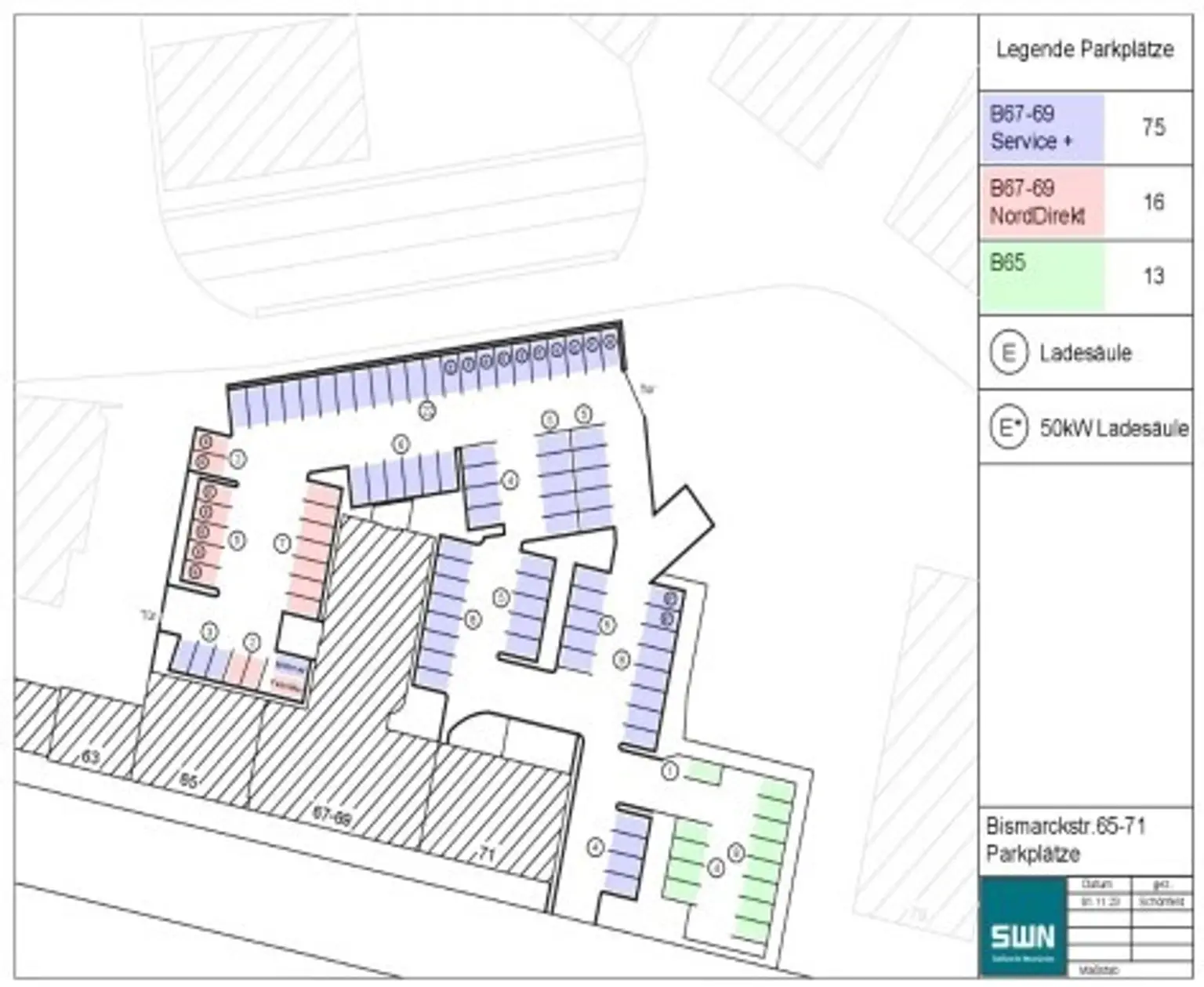The height and width of the screenshot is (987, 1204).
Task: Click the Datum cell in title block
Action: 1097,884
